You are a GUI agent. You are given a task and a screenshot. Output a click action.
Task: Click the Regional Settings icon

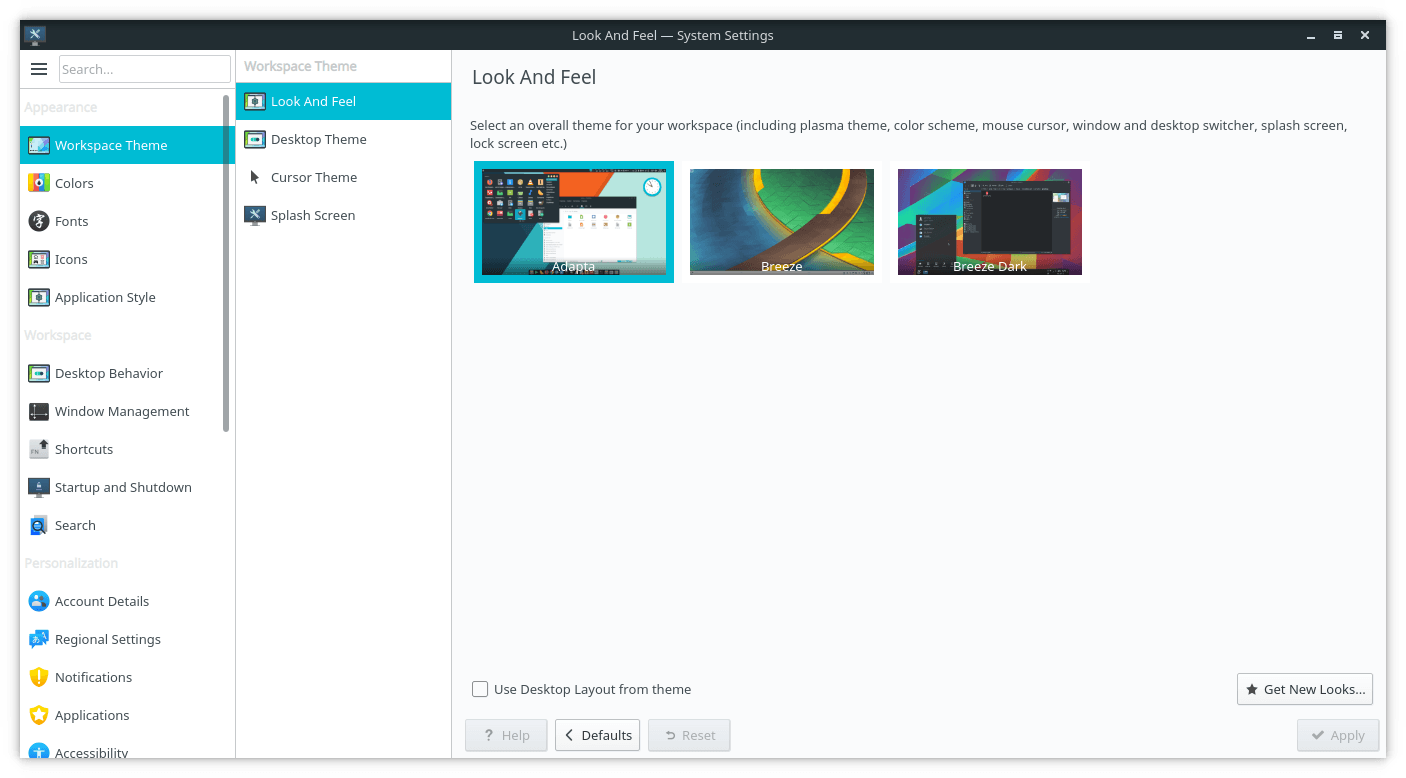[x=39, y=639]
